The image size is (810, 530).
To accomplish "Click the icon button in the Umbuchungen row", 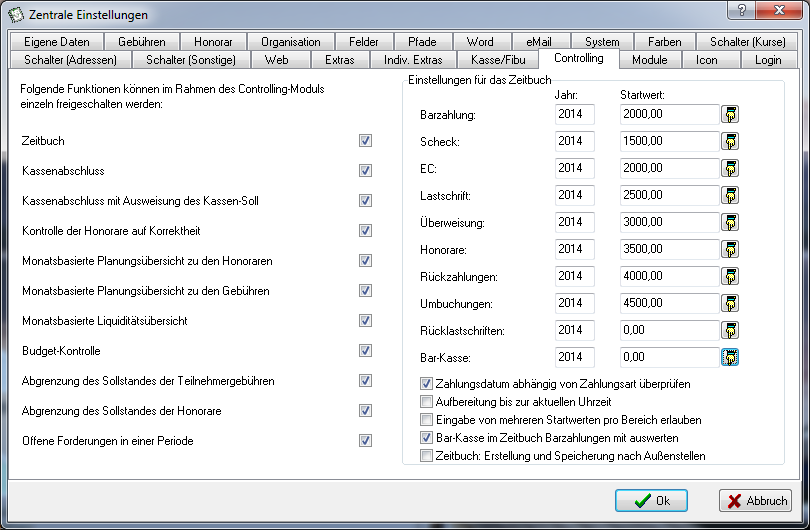I will 730,303.
